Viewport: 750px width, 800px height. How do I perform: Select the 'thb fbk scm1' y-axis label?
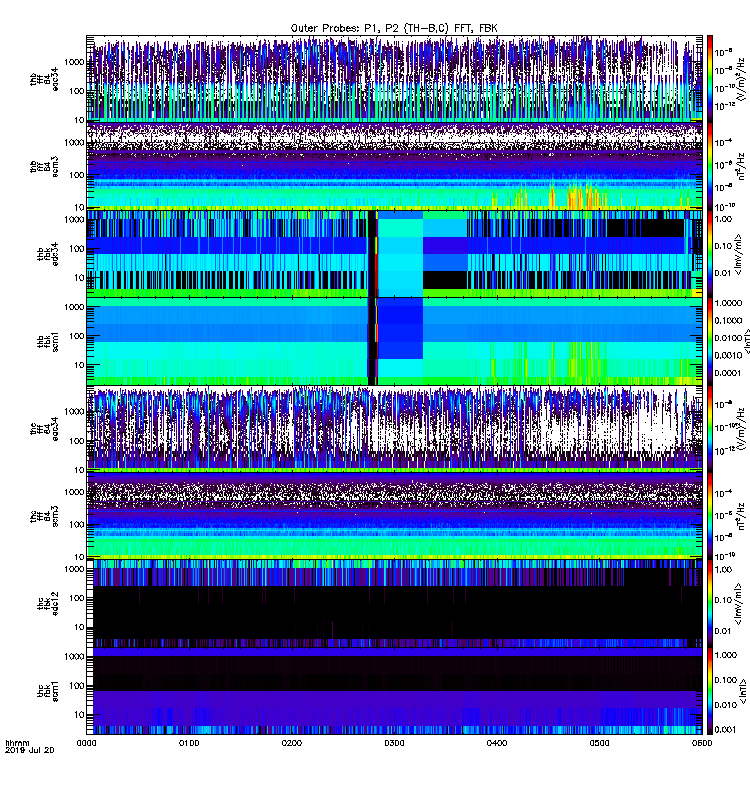48,341
